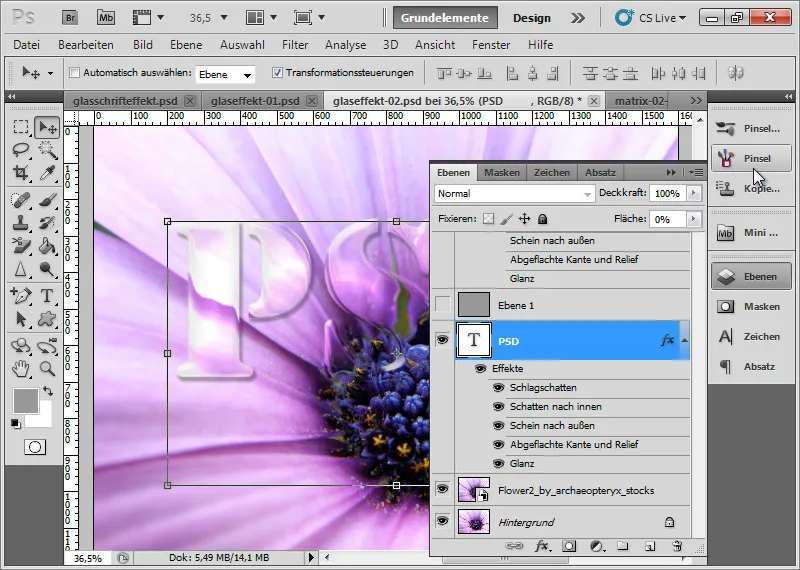This screenshot has width=800, height=570.
Task: Launch Adobe Bridge from top bar
Action: [x=70, y=18]
